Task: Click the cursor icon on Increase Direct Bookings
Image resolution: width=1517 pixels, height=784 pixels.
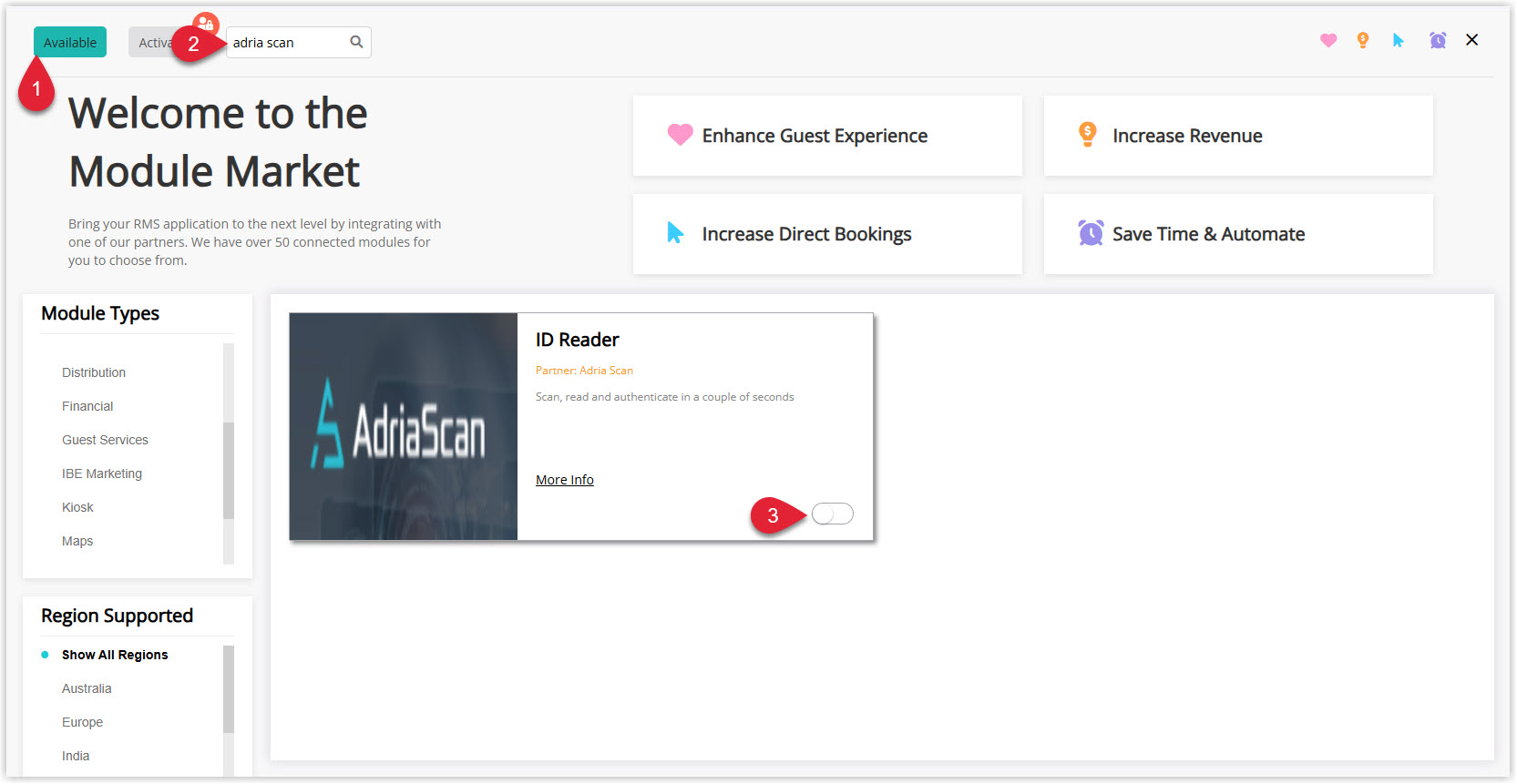Action: (675, 233)
